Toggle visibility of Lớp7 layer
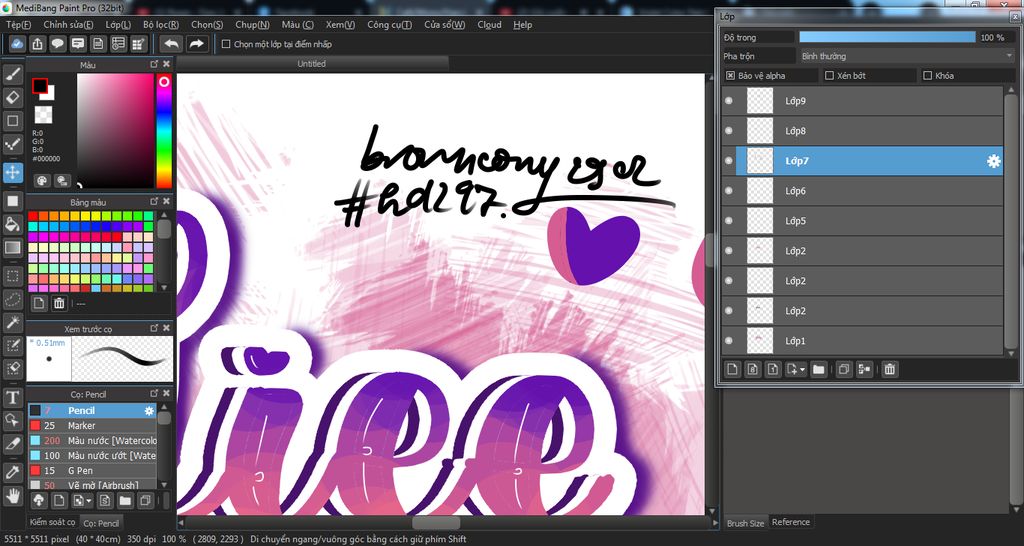Image resolution: width=1024 pixels, height=546 pixels. pos(729,161)
